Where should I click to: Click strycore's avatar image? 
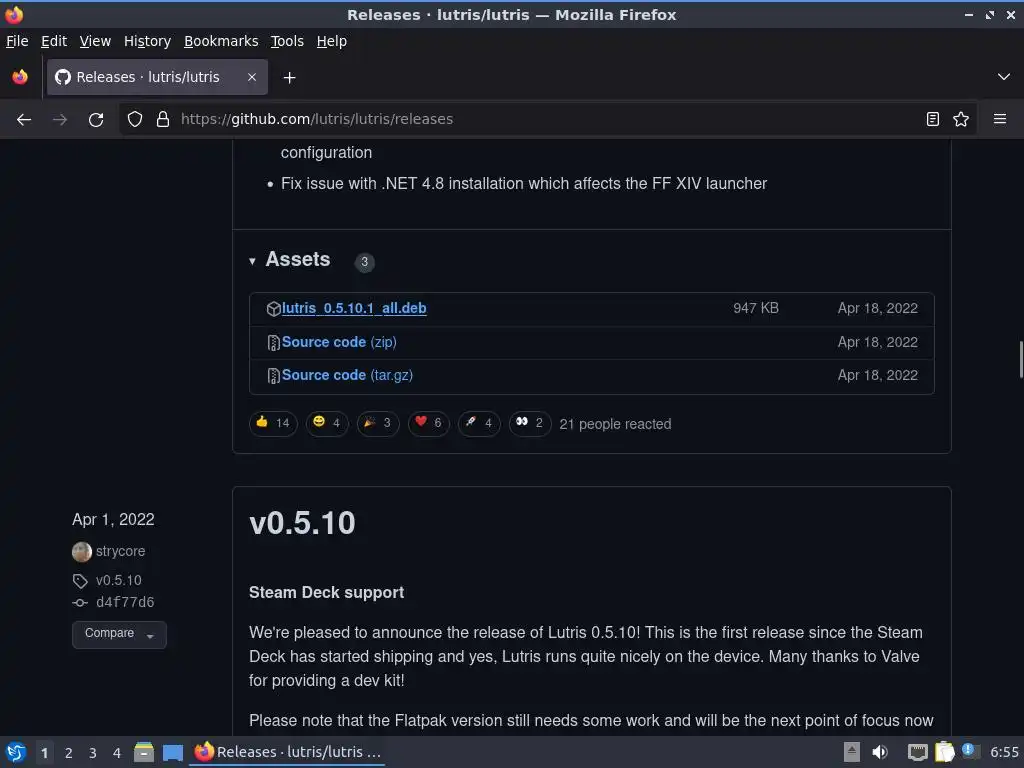click(82, 552)
